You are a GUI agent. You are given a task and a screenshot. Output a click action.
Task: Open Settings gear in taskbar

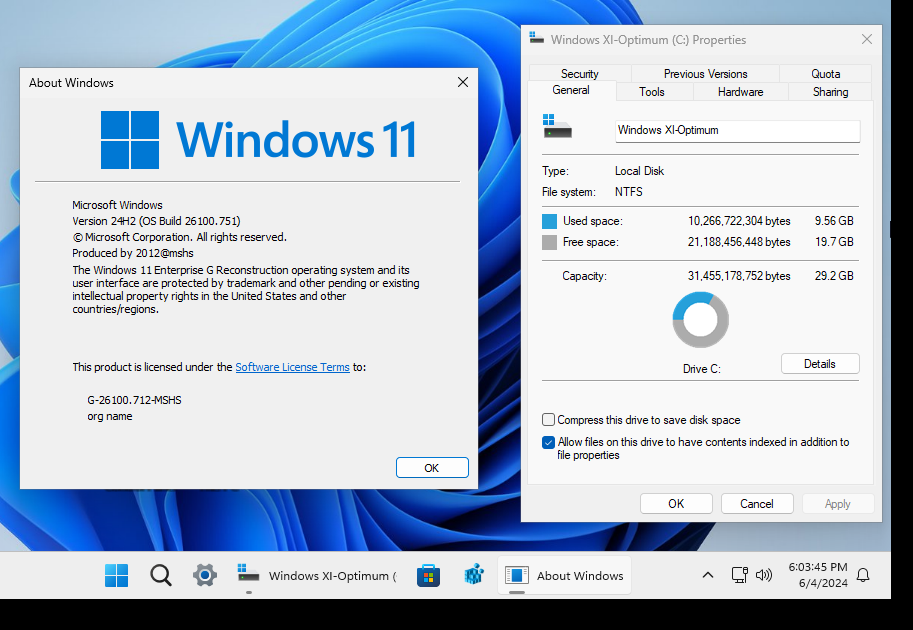point(205,575)
